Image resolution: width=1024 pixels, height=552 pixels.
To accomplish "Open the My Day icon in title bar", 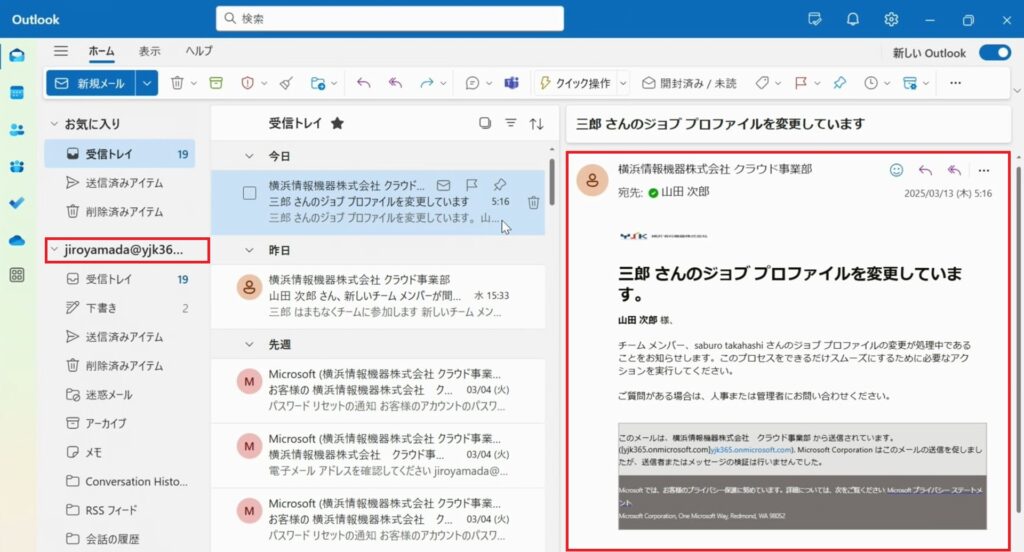I will (x=814, y=20).
